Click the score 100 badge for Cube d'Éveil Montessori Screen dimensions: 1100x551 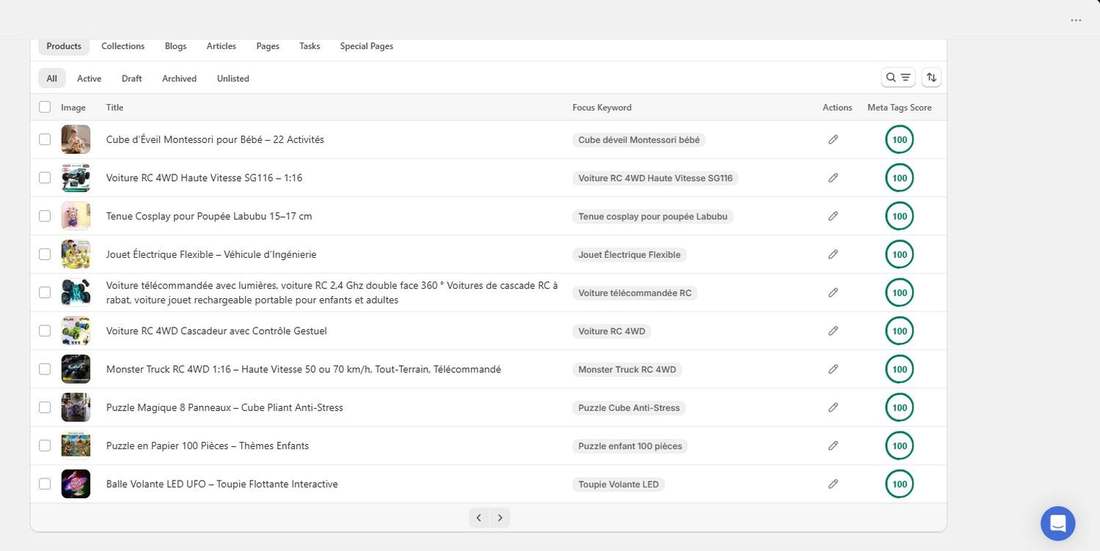pyautogui.click(x=899, y=140)
